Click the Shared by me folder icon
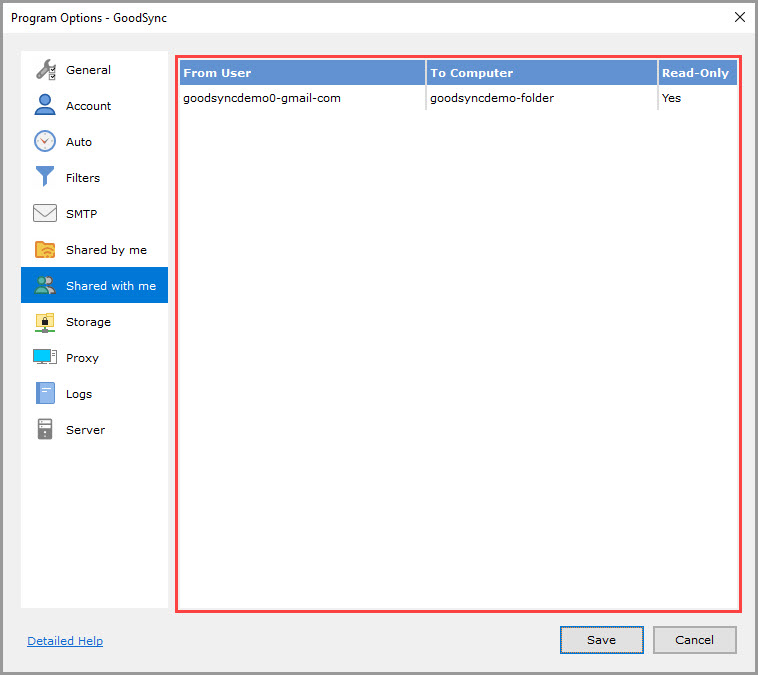The width and height of the screenshot is (758, 675). tap(45, 249)
